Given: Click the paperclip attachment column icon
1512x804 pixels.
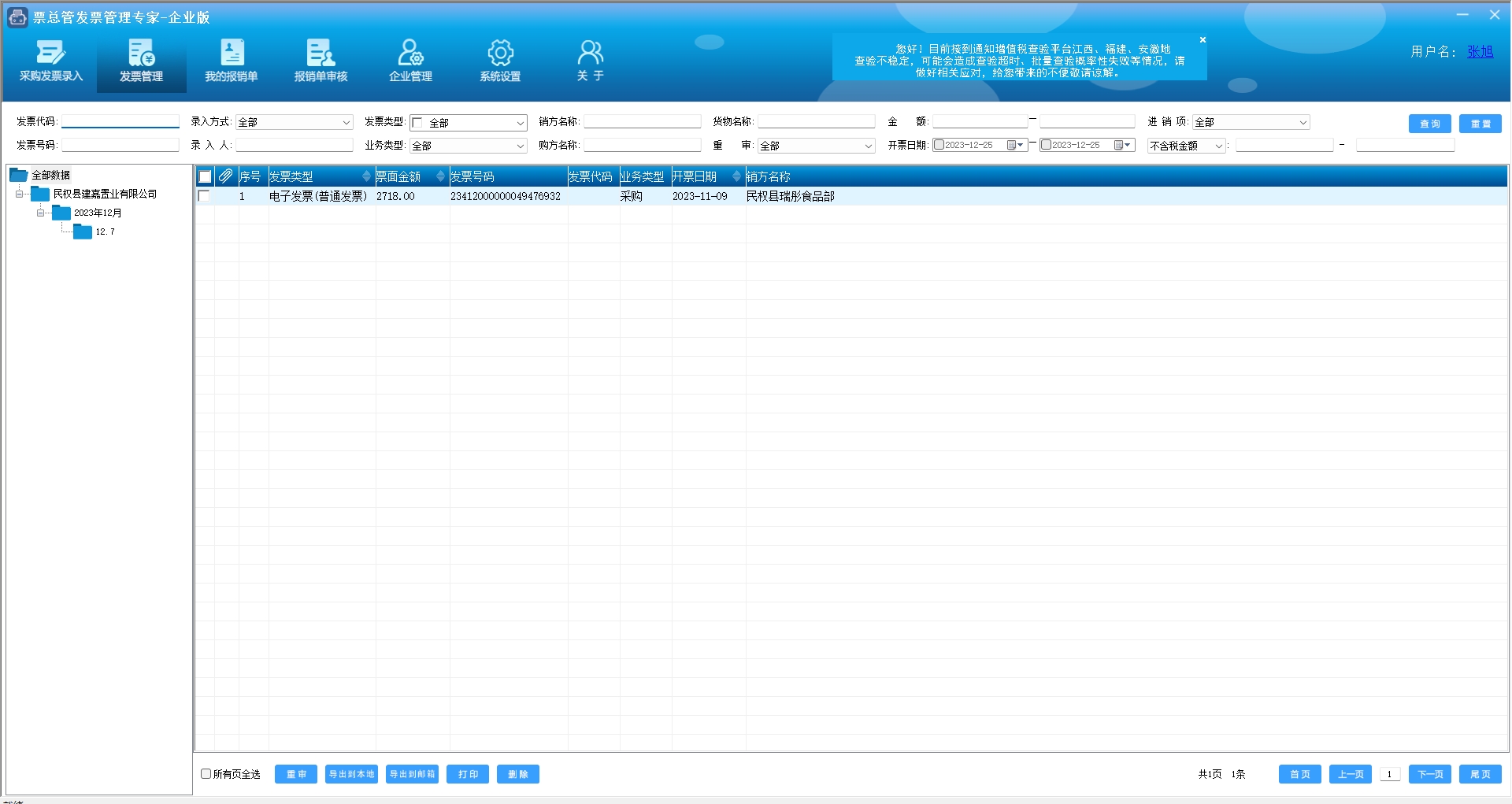Looking at the screenshot, I should (x=226, y=176).
